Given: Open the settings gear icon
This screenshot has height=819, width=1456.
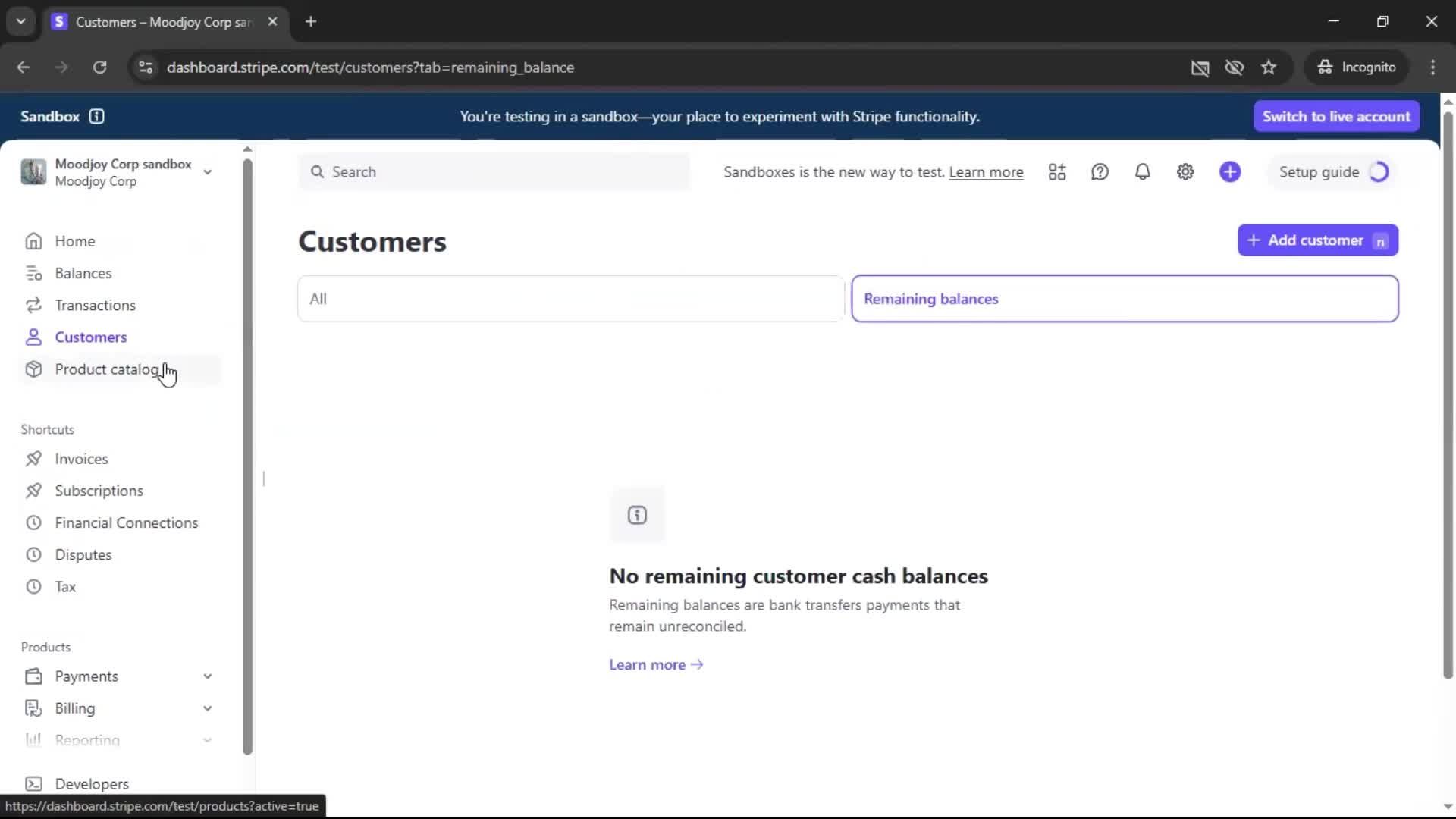Looking at the screenshot, I should click(1185, 172).
